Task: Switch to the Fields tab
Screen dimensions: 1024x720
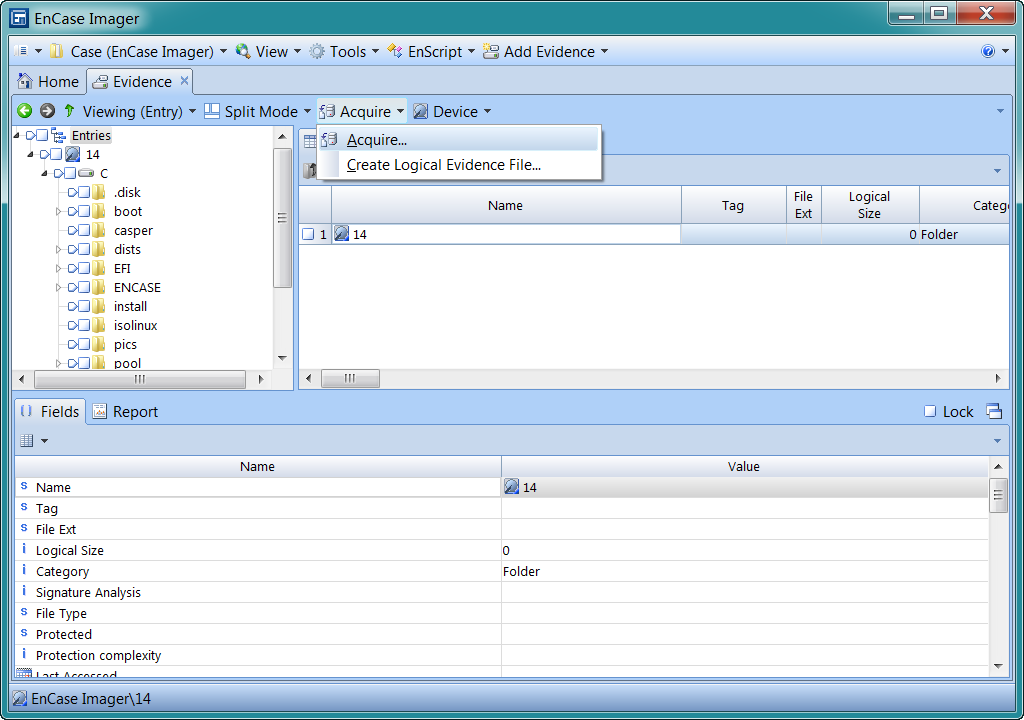Action: pyautogui.click(x=50, y=412)
